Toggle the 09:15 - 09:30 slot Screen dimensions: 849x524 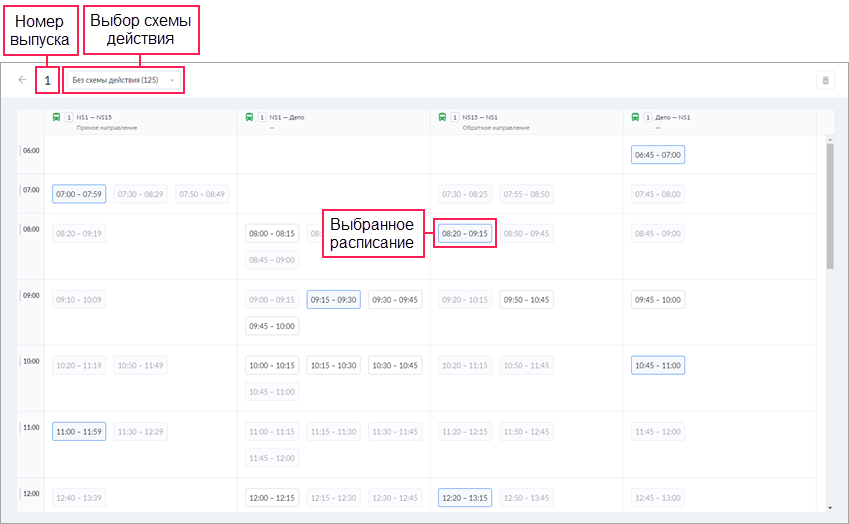334,299
